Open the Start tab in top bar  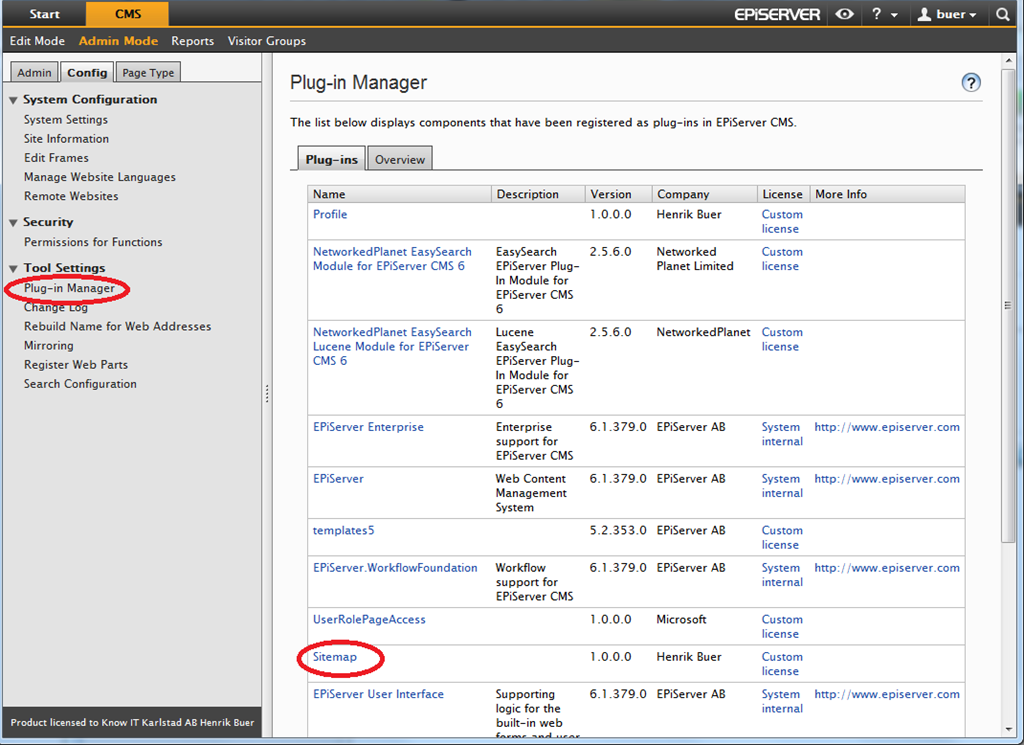click(x=44, y=14)
